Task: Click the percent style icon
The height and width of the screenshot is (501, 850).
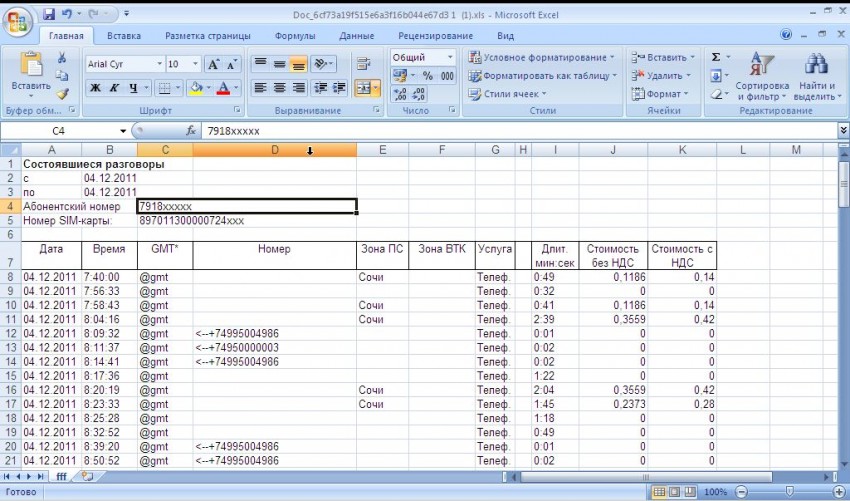Action: 427,76
